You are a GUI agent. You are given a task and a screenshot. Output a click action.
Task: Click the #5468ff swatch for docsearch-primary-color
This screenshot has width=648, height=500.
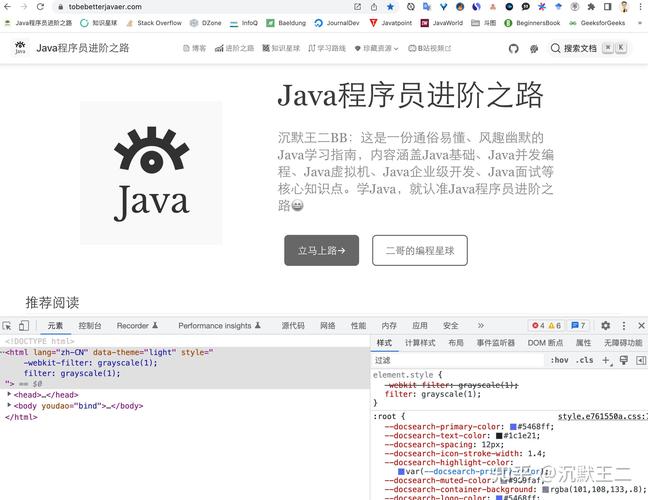click(x=513, y=427)
